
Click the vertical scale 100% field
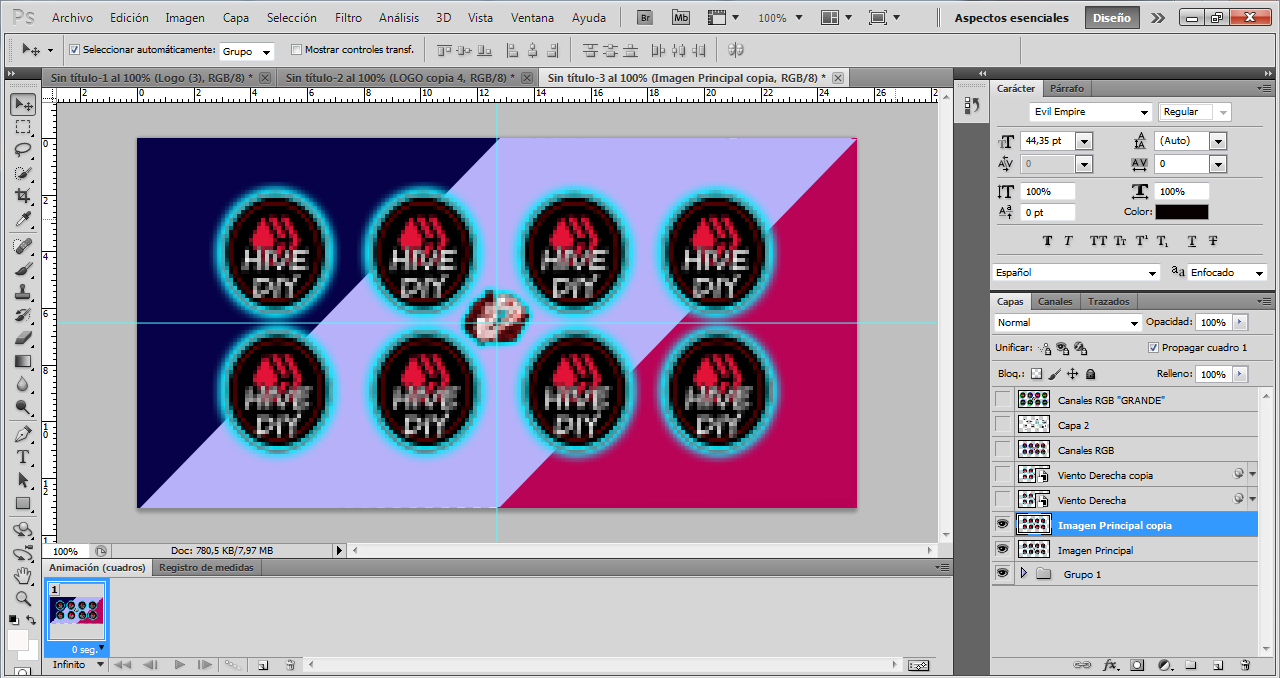point(1048,191)
